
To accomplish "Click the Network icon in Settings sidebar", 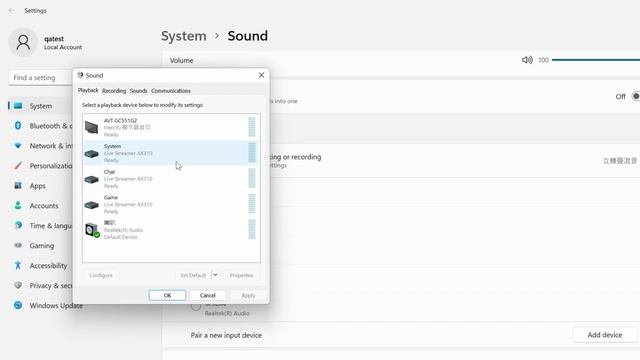I will (x=18, y=146).
